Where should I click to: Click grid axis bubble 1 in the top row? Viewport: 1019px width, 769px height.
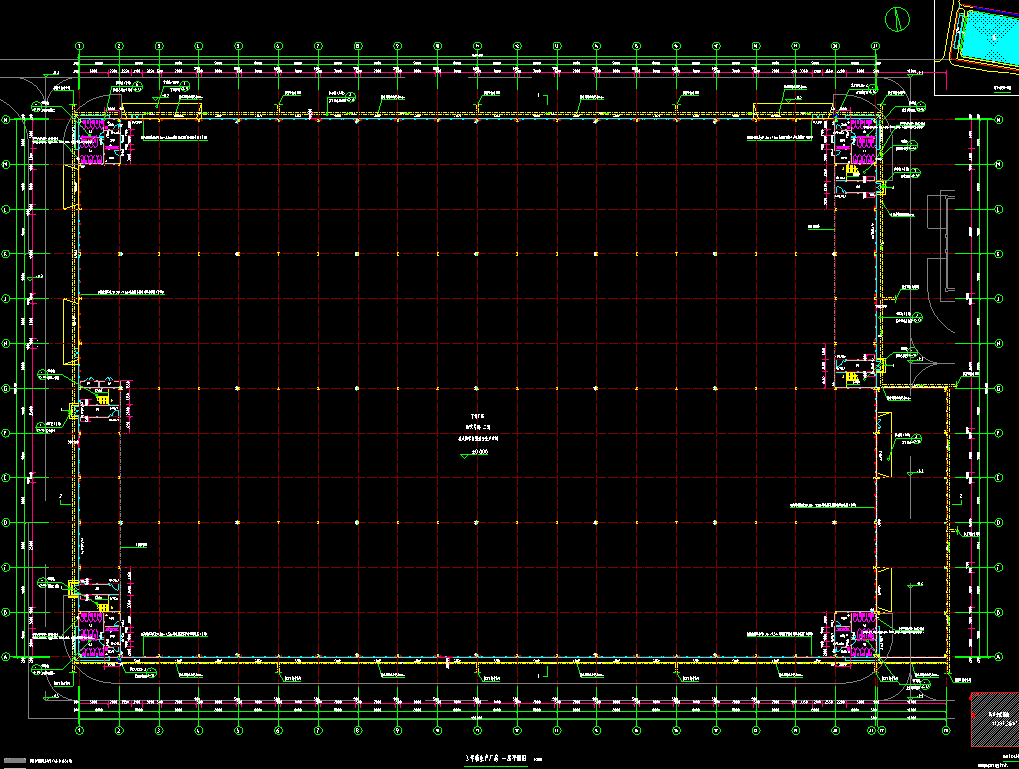79,46
